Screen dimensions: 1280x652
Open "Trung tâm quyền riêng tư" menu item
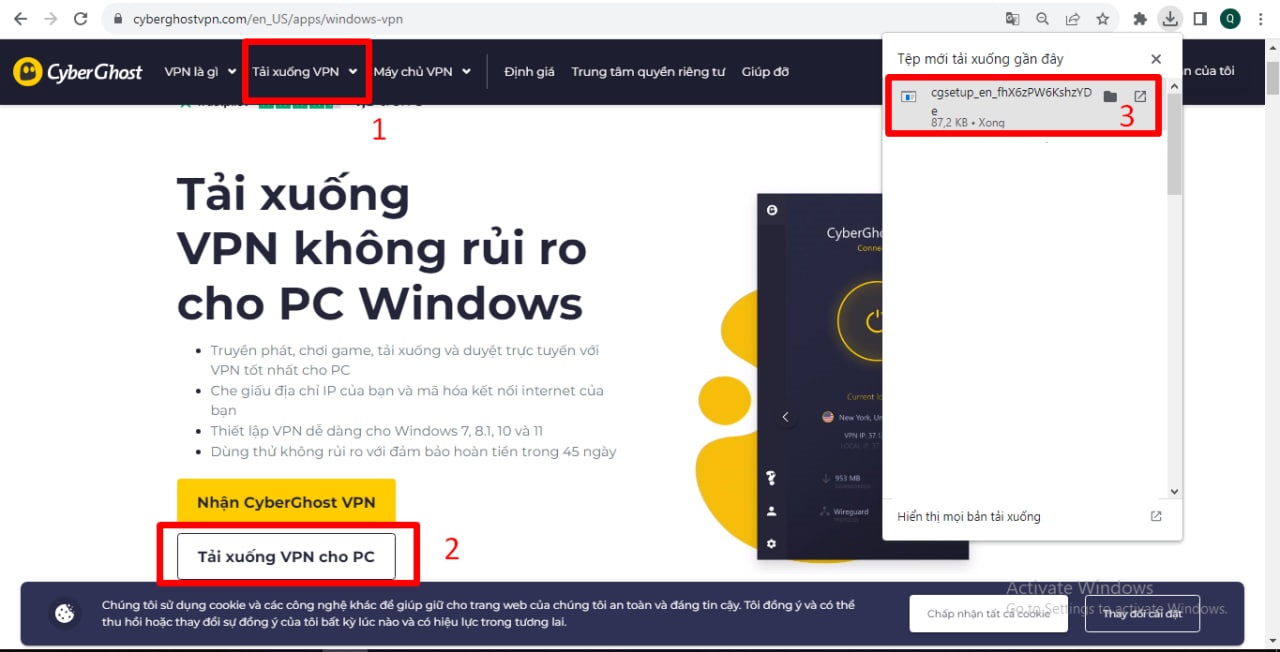648,72
